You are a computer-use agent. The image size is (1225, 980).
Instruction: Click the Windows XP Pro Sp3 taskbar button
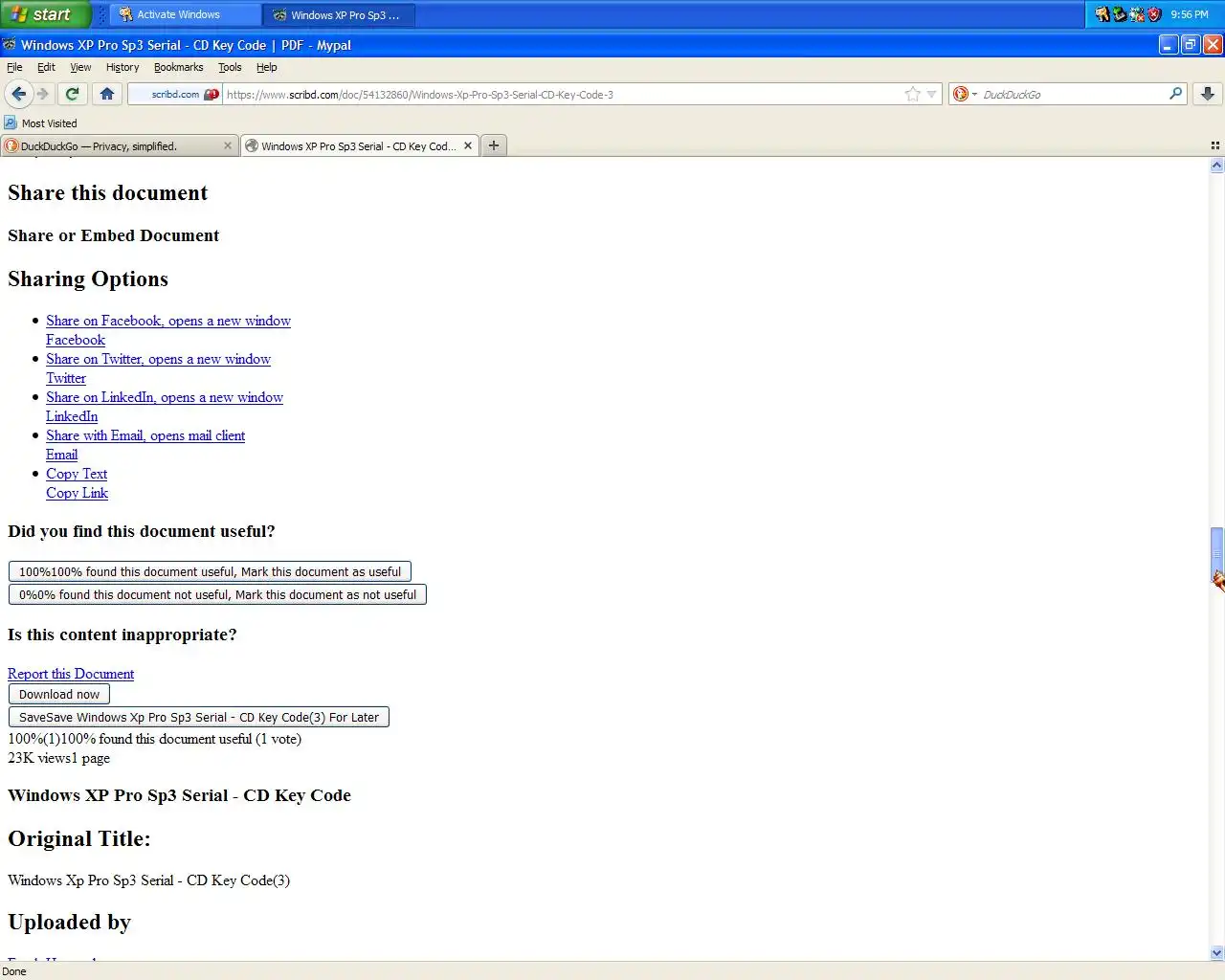[x=340, y=14]
